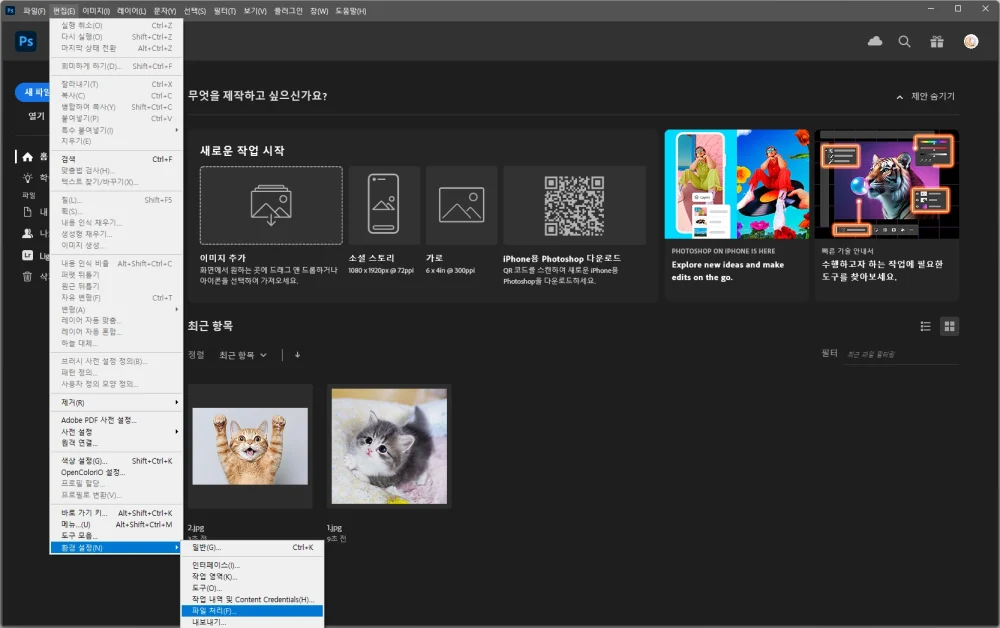Open your account profile avatar
Image resolution: width=1000 pixels, height=628 pixels.
(970, 41)
